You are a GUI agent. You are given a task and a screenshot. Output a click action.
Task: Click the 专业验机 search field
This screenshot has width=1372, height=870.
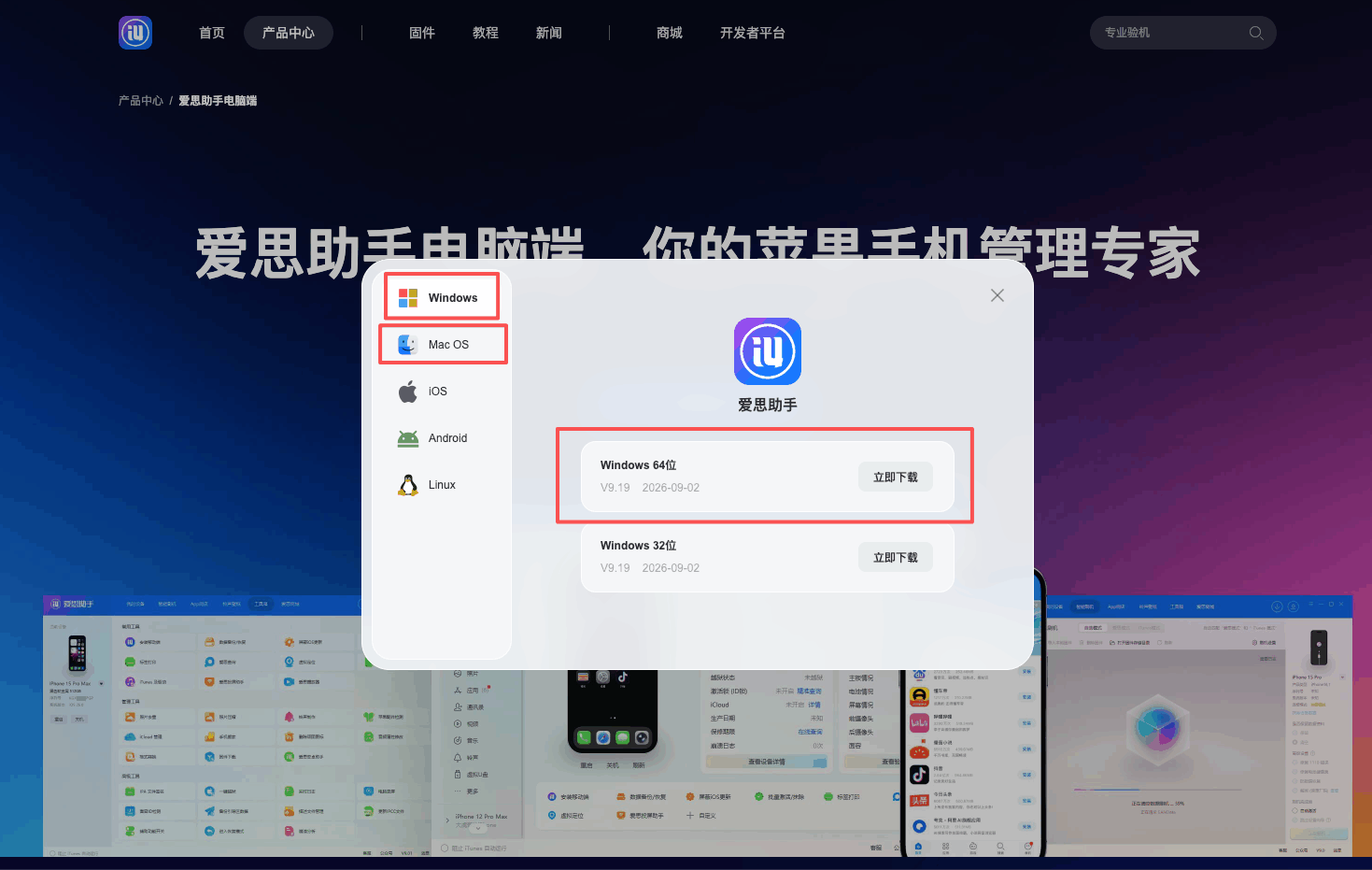tap(1183, 33)
